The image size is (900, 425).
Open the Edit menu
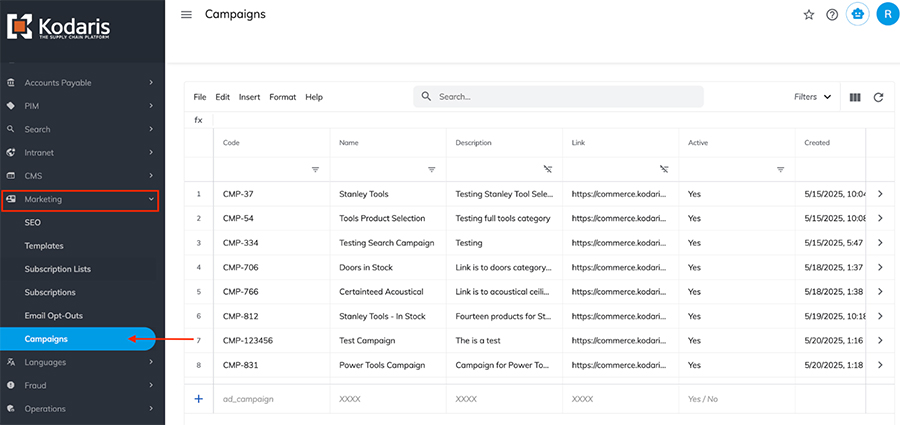click(223, 97)
